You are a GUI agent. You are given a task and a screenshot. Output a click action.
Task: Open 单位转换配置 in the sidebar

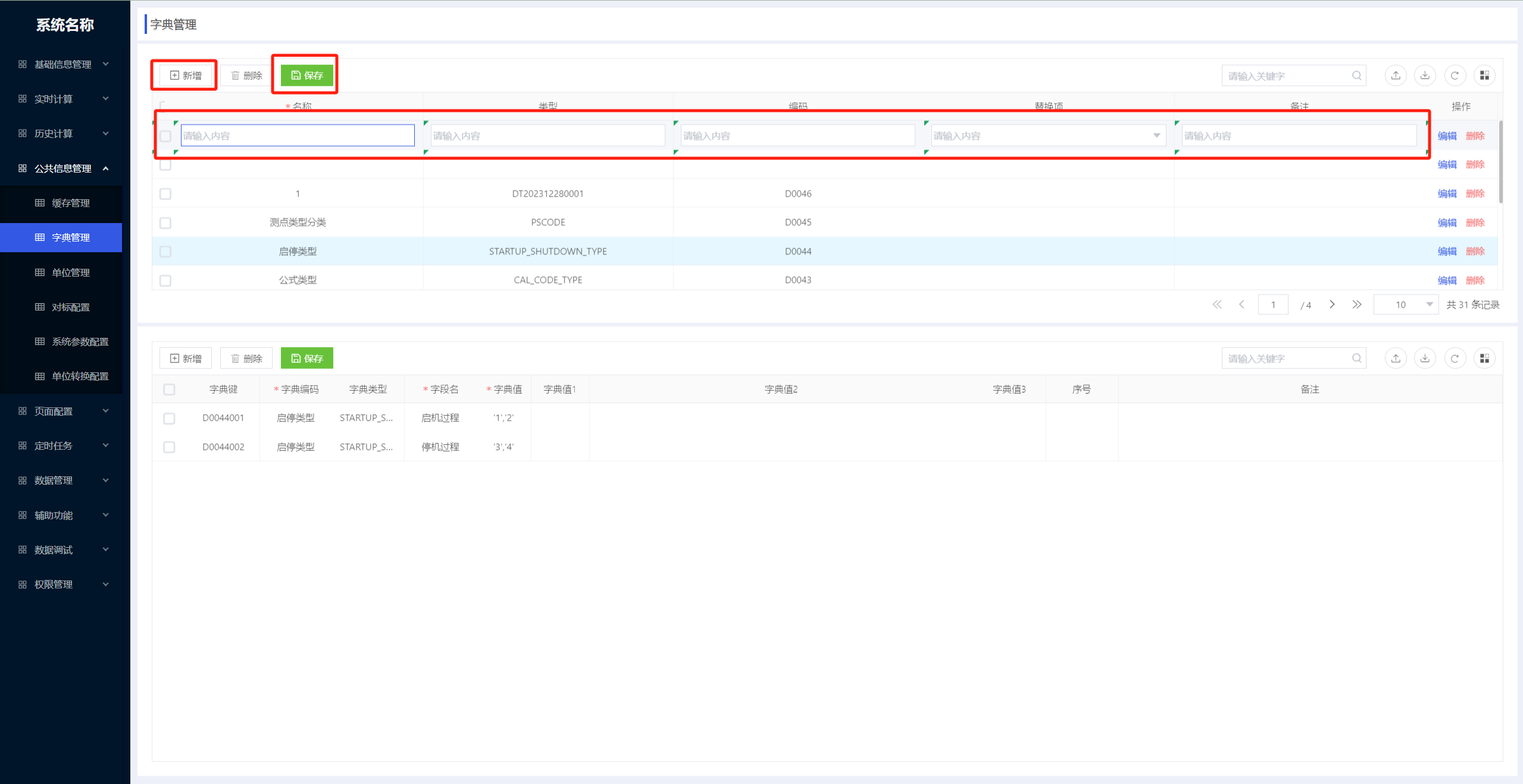(61, 376)
